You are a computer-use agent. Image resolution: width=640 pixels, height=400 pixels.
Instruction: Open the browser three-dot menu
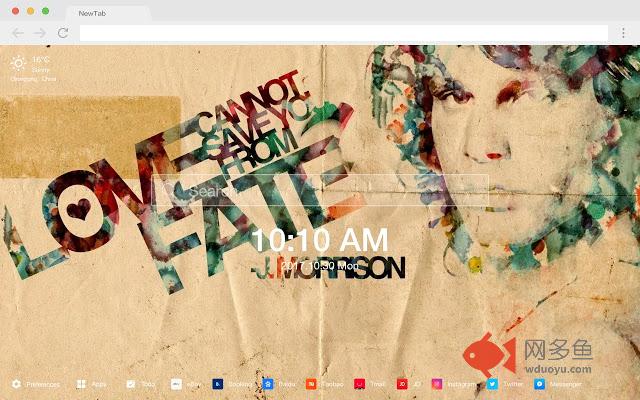click(x=622, y=33)
